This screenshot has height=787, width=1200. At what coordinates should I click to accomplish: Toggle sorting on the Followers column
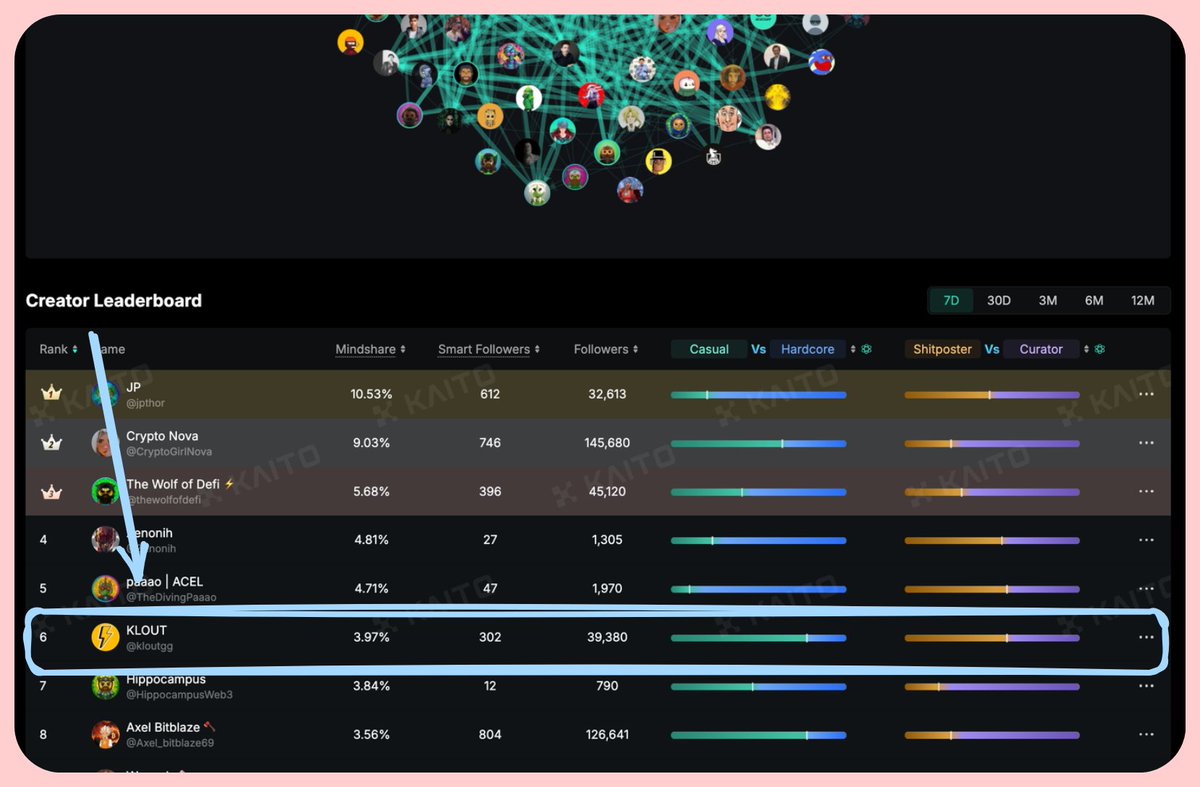coord(635,349)
